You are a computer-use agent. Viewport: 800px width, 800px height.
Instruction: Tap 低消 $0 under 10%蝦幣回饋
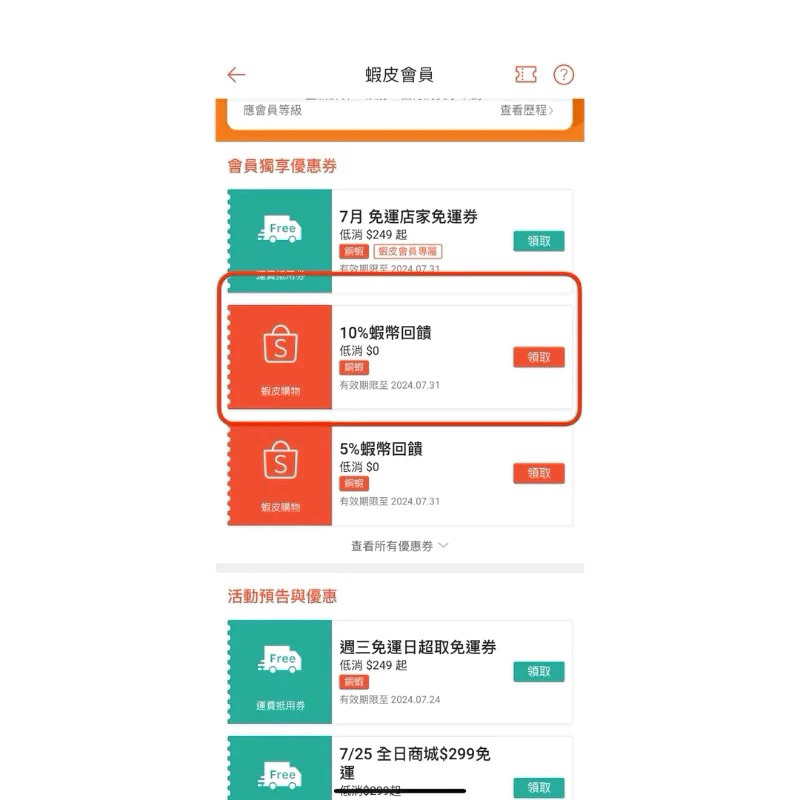tap(359, 351)
